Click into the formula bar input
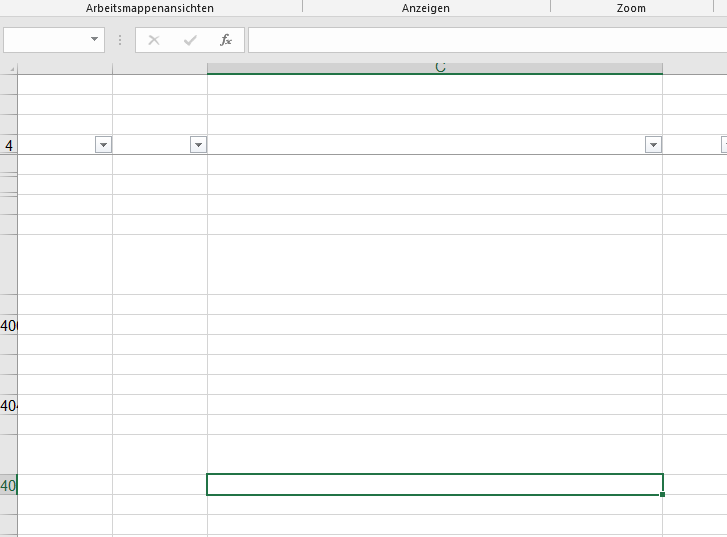Screen dimensions: 727x537 click(486, 40)
